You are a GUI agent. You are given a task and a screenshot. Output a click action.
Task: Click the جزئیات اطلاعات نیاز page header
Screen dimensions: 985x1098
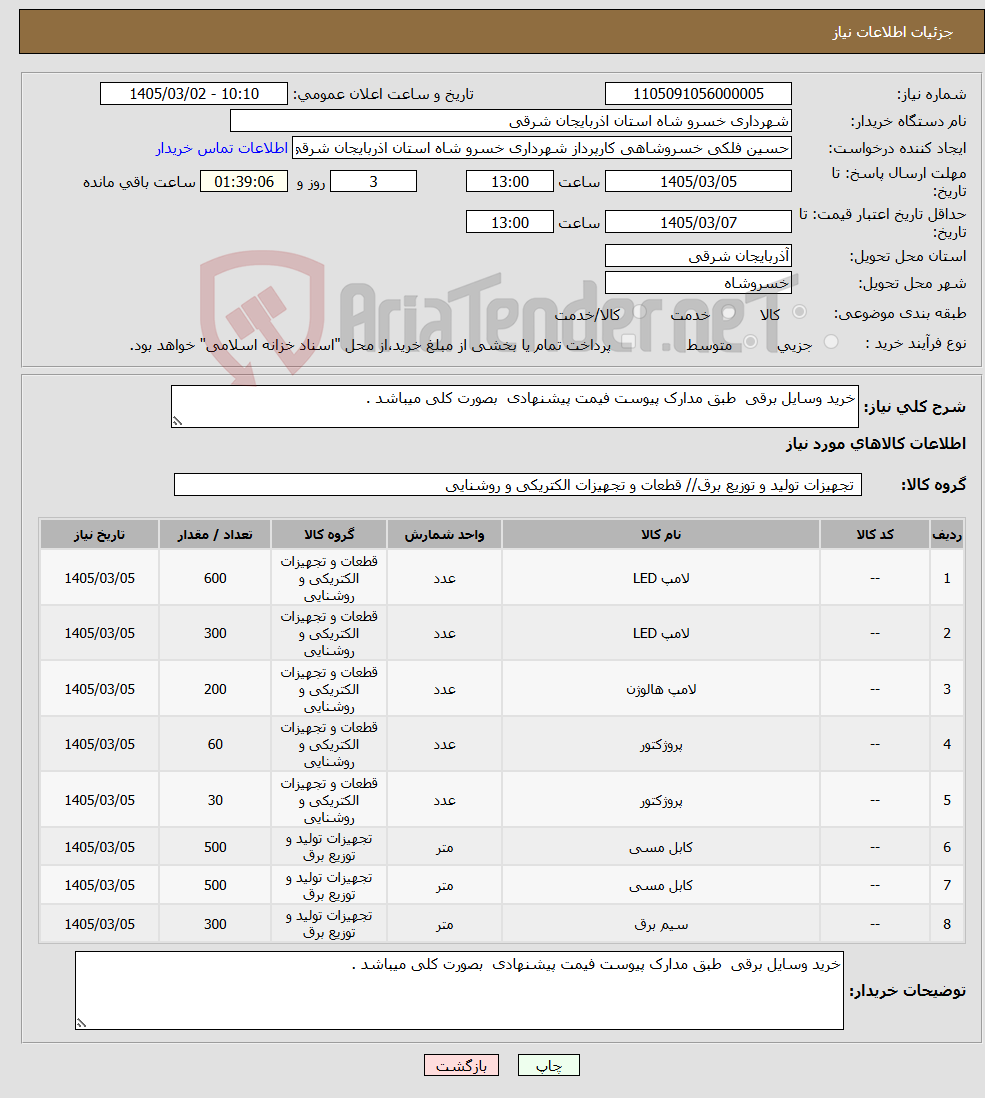click(892, 32)
